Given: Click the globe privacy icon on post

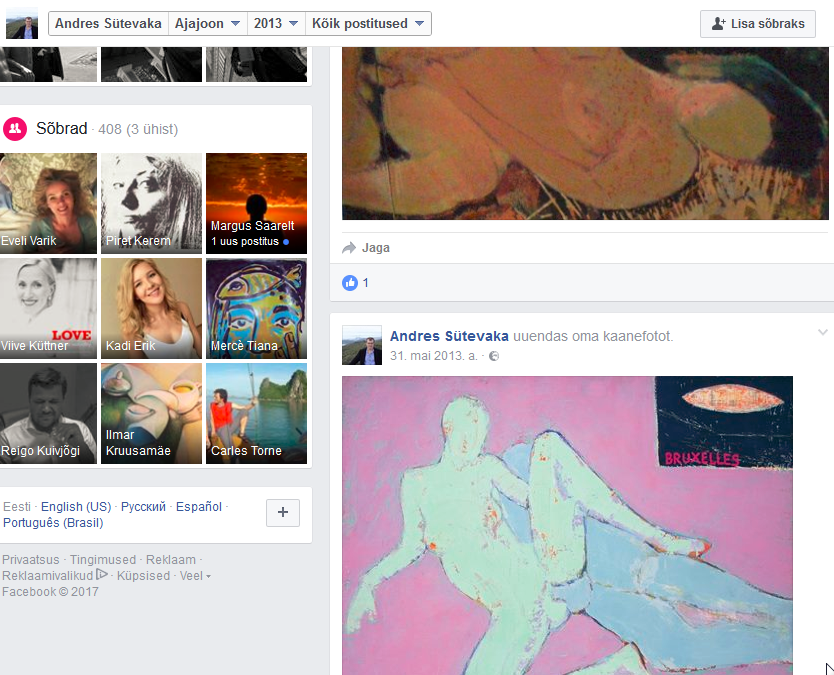Looking at the screenshot, I should (x=494, y=356).
